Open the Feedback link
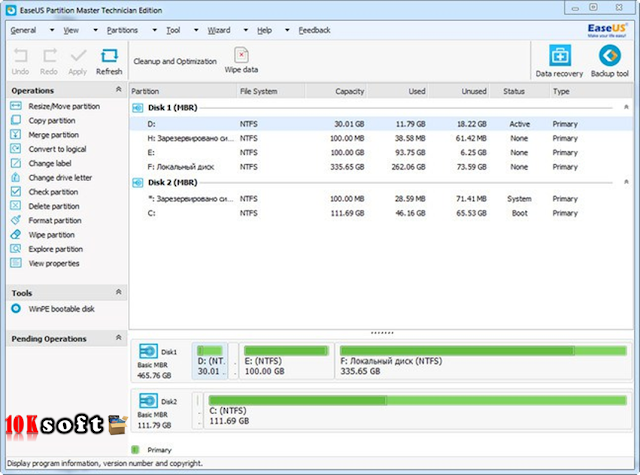640x475 pixels. [x=314, y=30]
